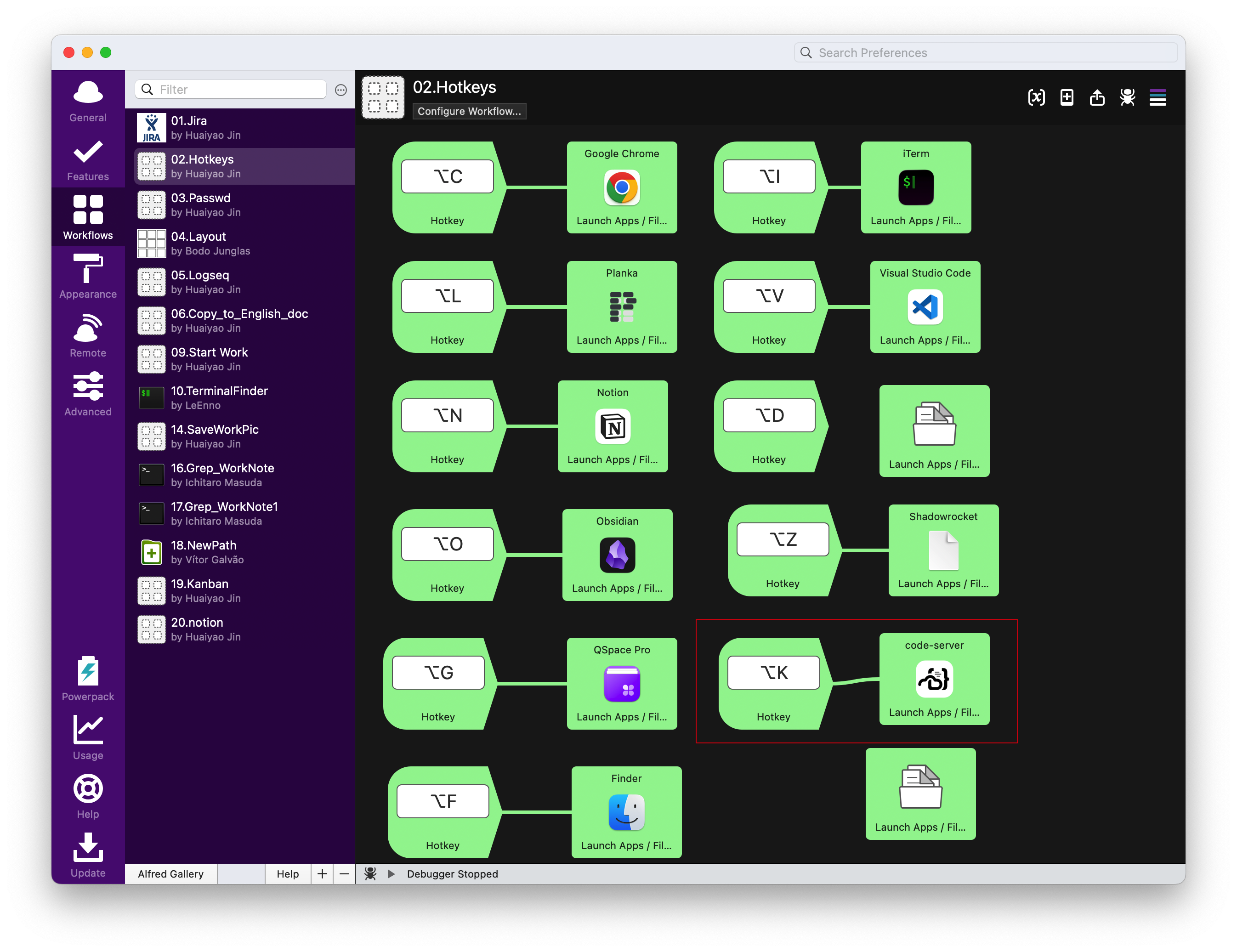Click the plus button to add workflow
1237x952 pixels.
coord(322,874)
